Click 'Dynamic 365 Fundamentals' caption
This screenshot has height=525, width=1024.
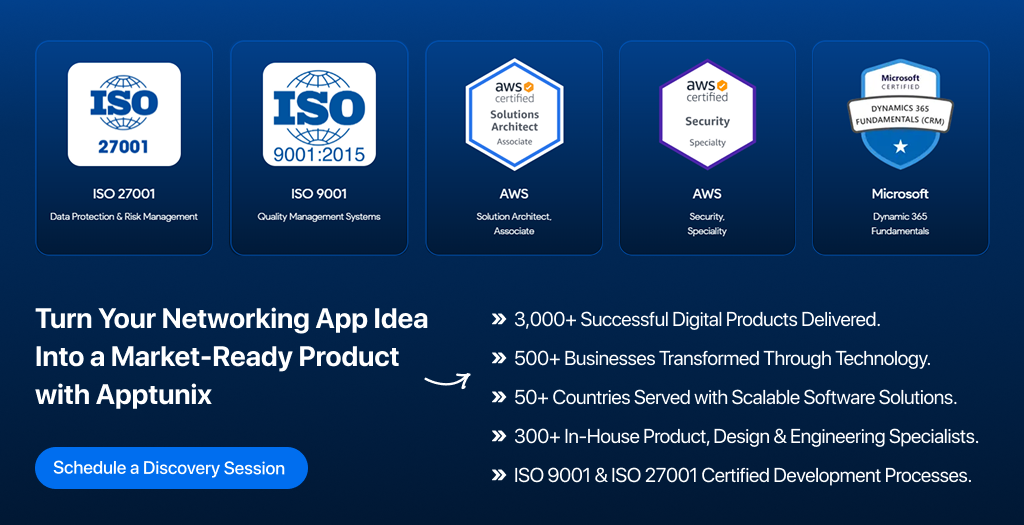click(900, 223)
